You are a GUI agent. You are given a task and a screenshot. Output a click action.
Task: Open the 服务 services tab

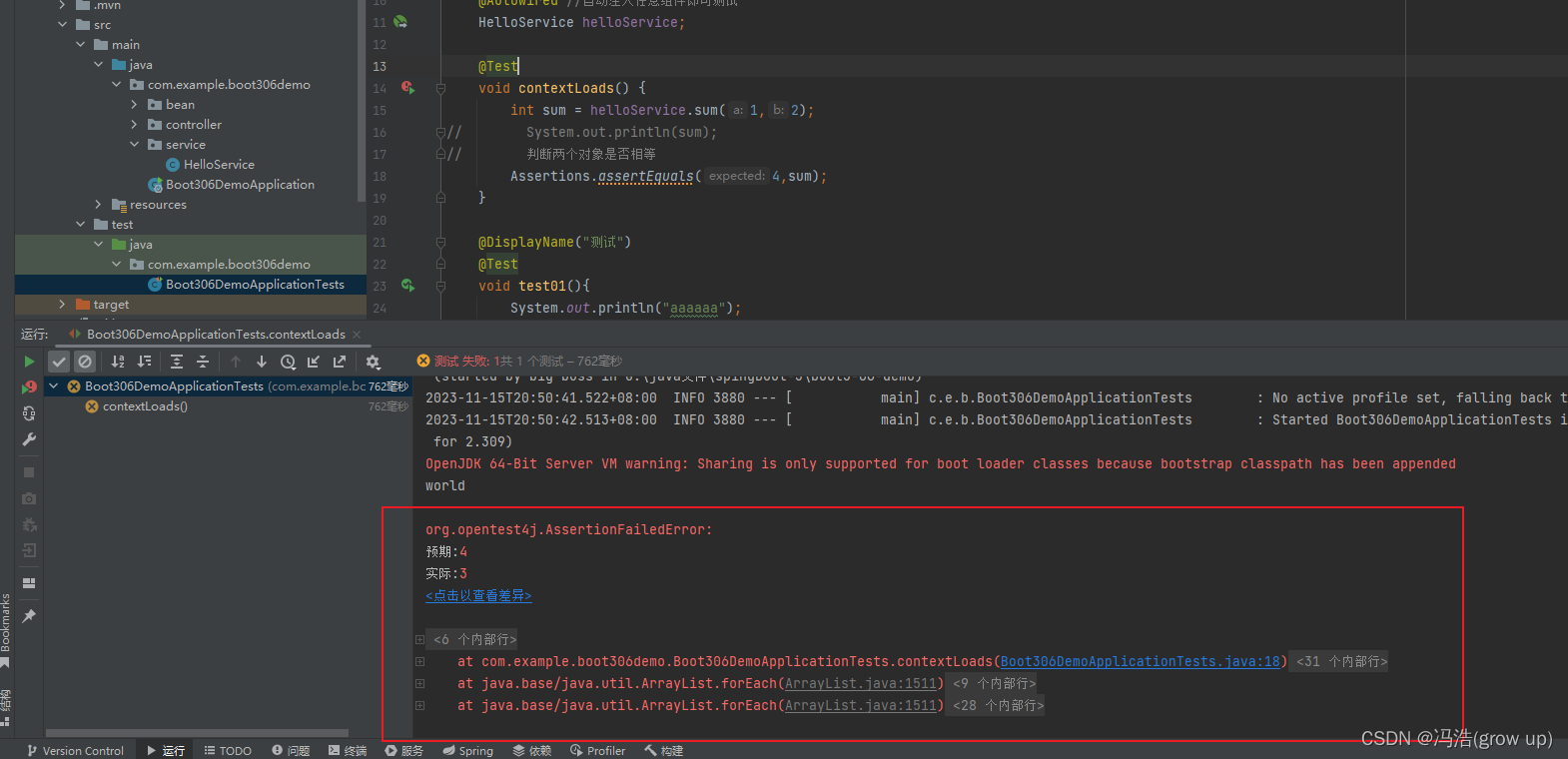(404, 750)
